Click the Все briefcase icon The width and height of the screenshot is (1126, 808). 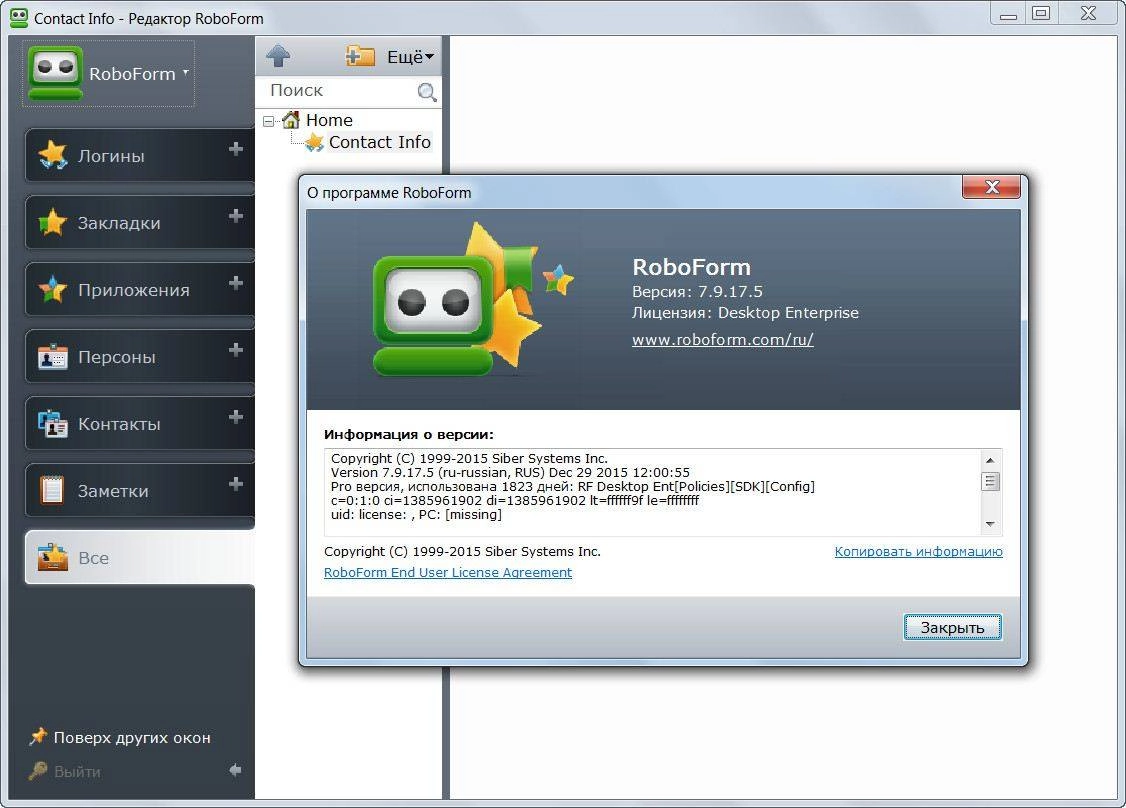[x=52, y=557]
